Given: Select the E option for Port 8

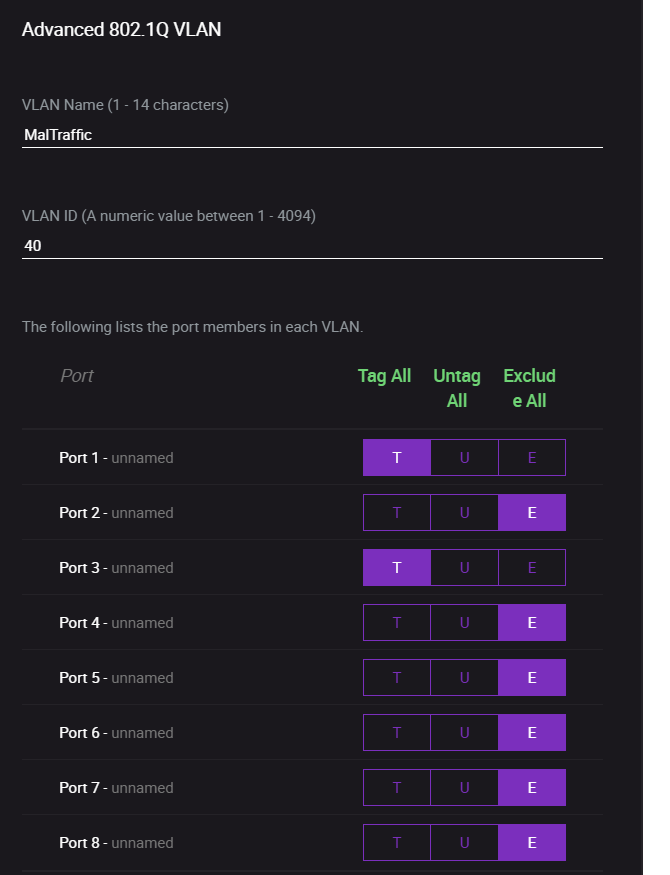Looking at the screenshot, I should 532,843.
